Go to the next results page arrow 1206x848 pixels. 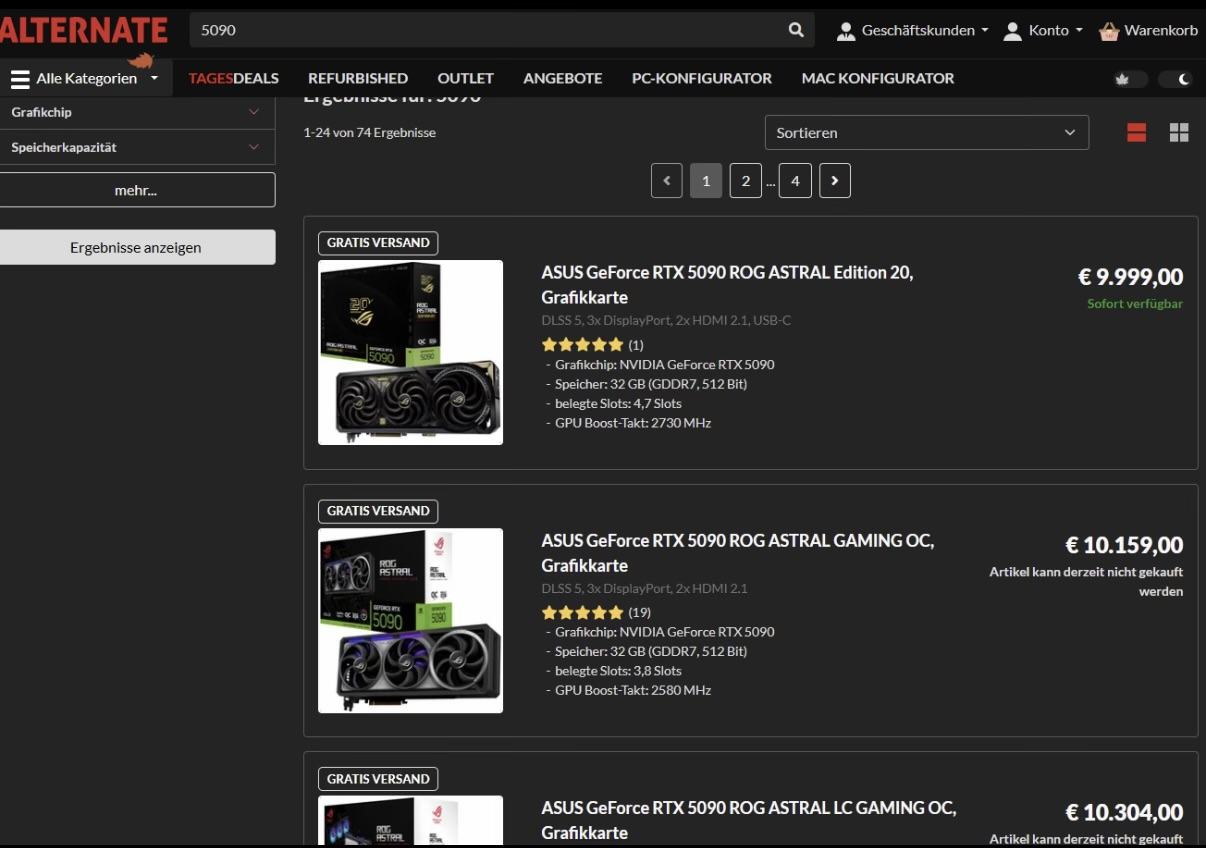point(835,181)
